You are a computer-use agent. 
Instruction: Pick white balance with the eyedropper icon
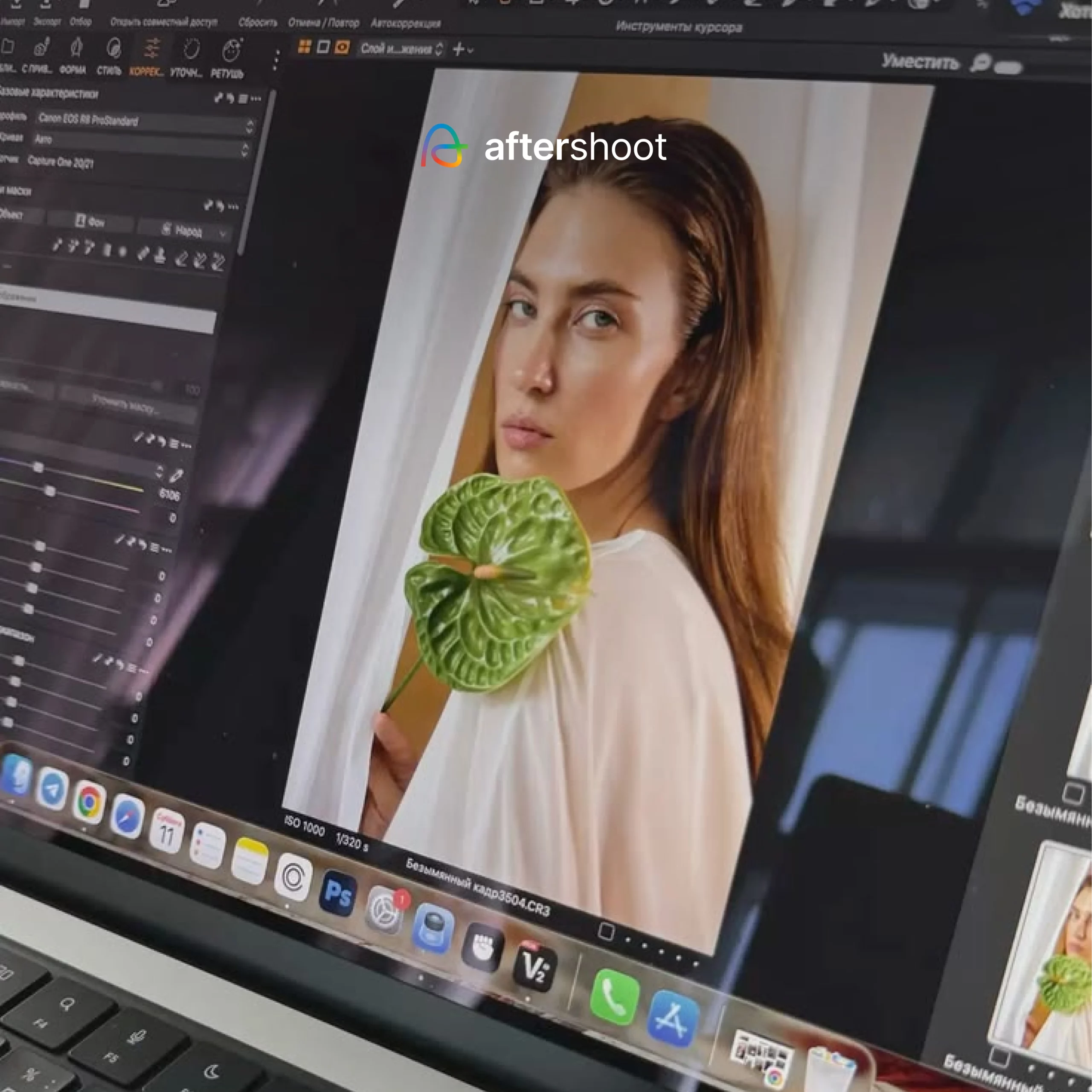pyautogui.click(x=176, y=476)
